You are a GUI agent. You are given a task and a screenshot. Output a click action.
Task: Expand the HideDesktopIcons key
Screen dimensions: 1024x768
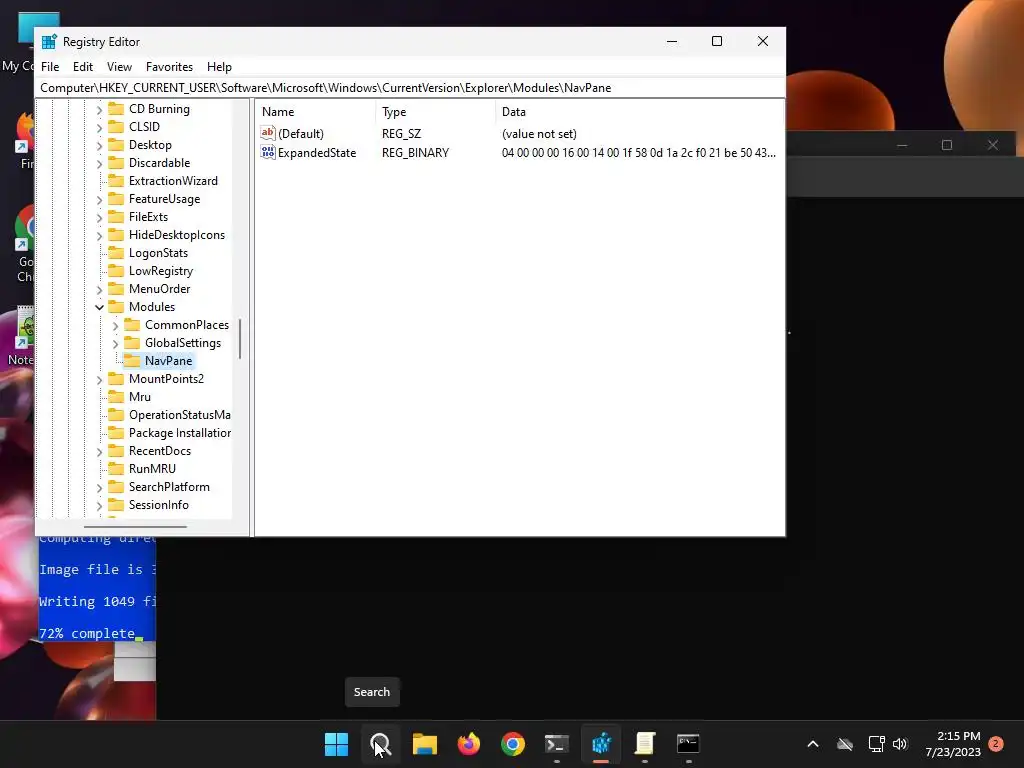(x=99, y=235)
